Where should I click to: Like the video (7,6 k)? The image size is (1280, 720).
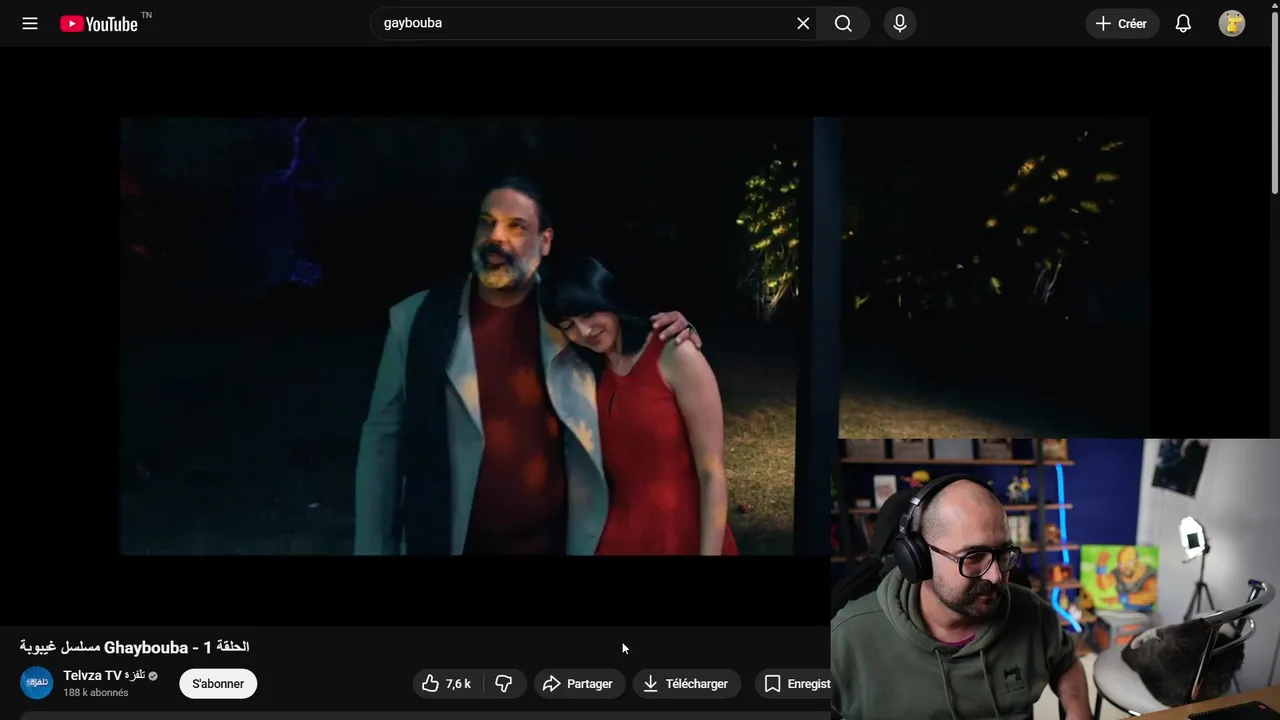pyautogui.click(x=448, y=684)
